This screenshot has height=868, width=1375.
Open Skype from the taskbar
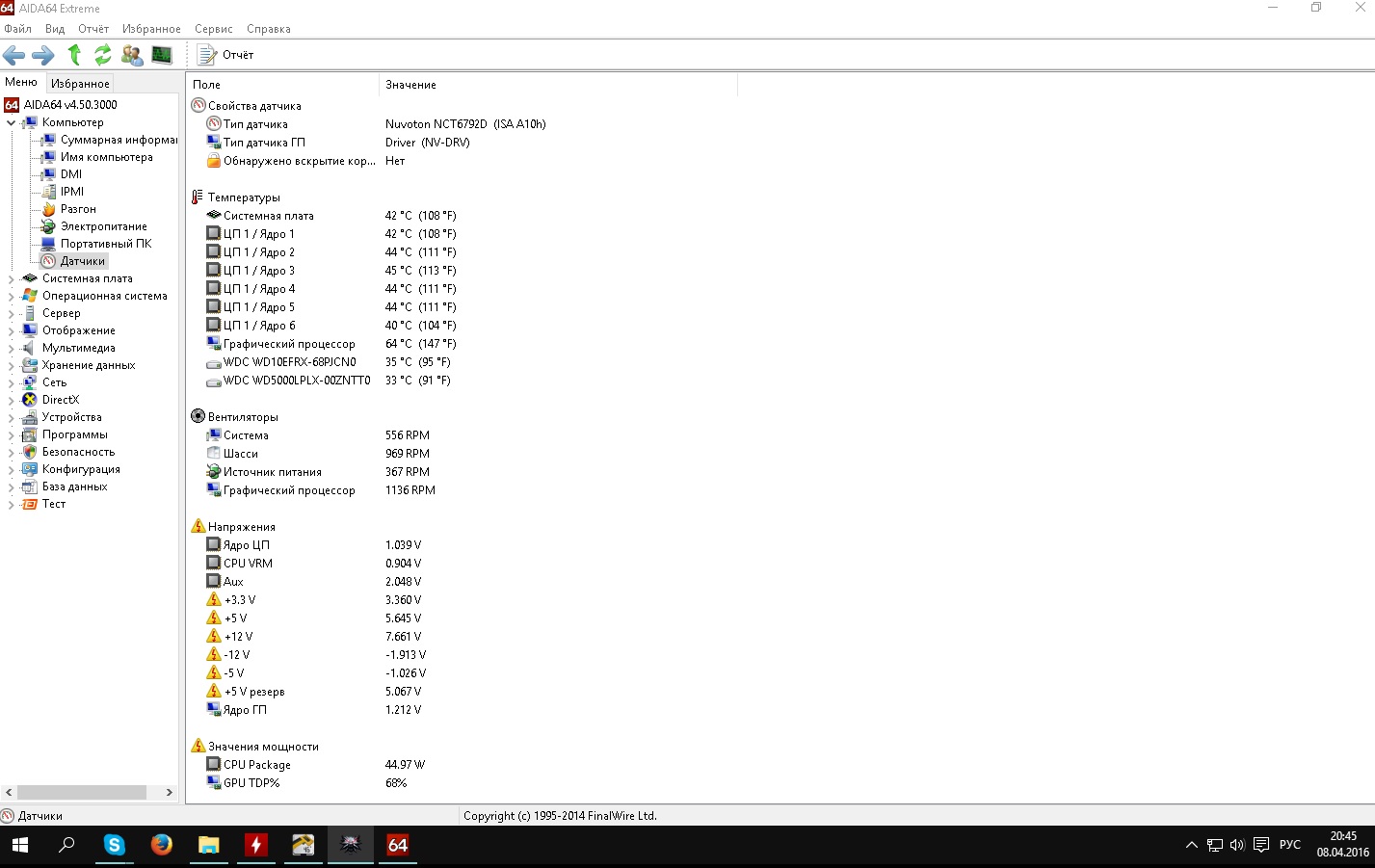[115, 846]
